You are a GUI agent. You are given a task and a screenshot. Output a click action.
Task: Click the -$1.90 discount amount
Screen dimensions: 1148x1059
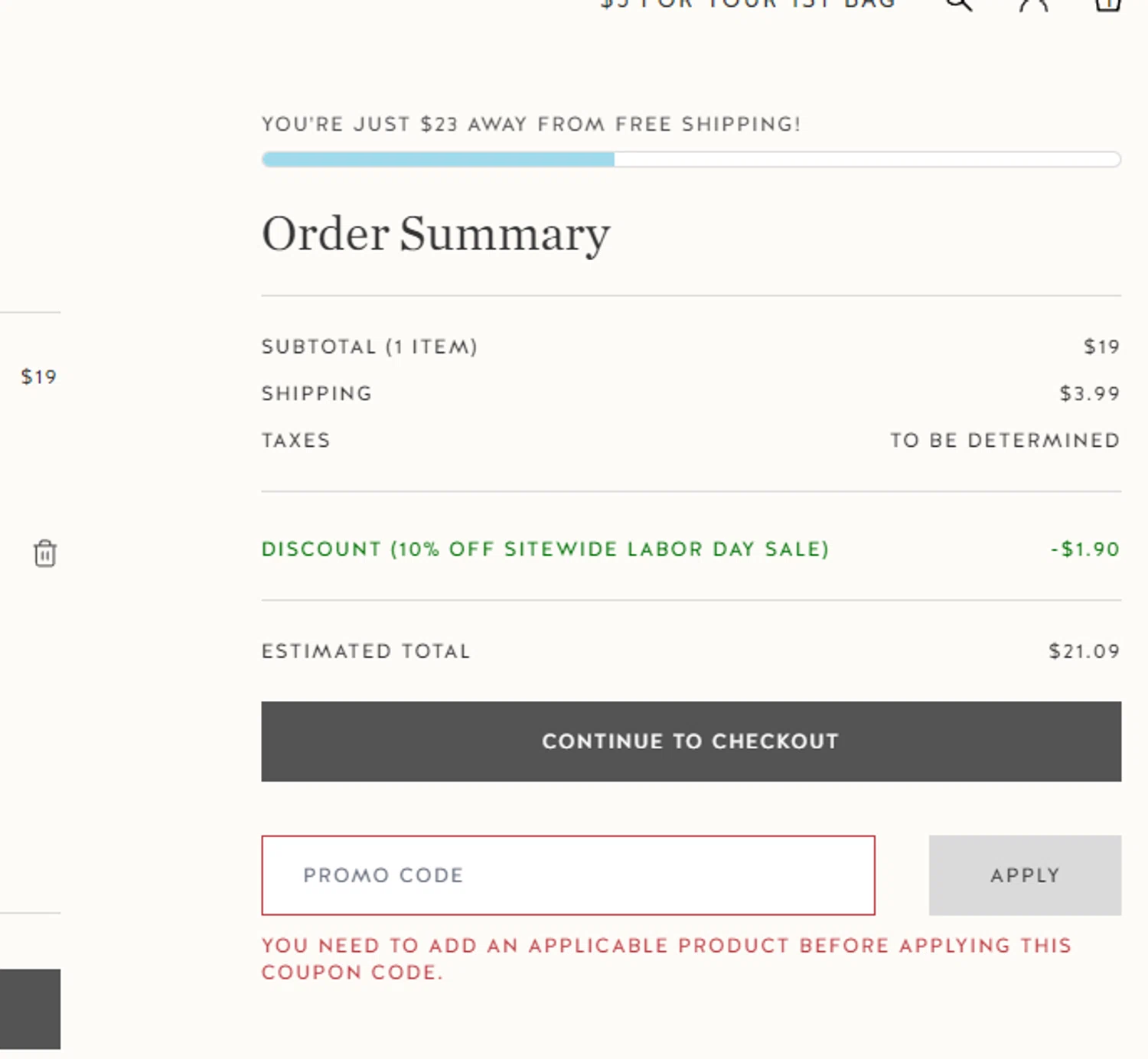(1084, 549)
